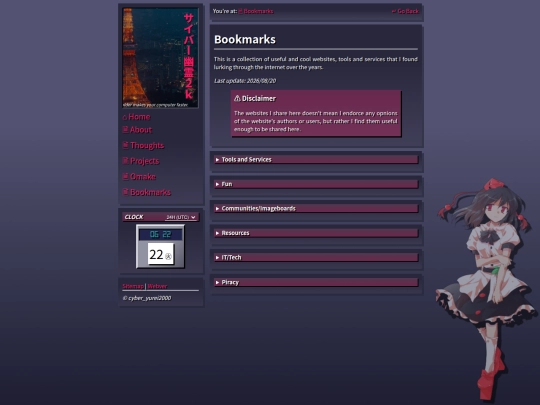Click the Disclaimer warning icon

237,98
